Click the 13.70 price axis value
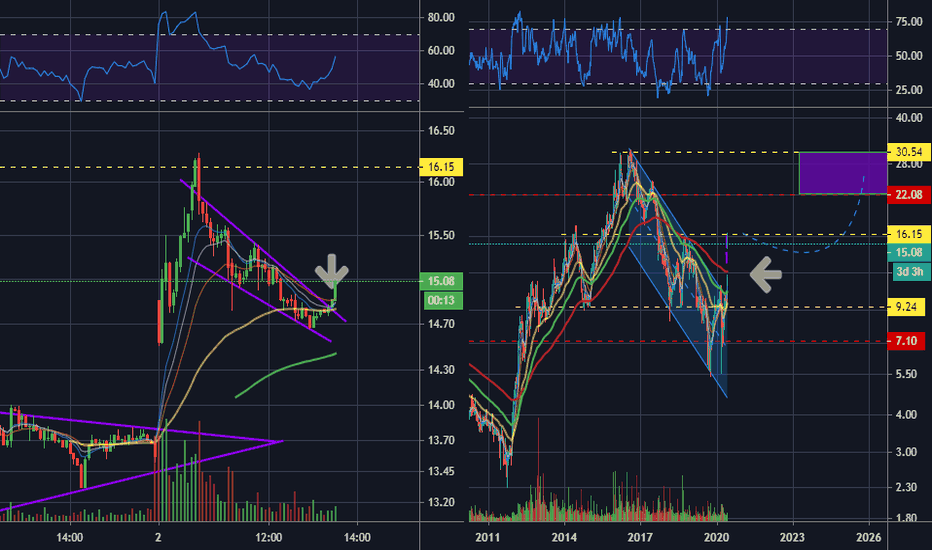The image size is (932, 550). click(x=441, y=441)
